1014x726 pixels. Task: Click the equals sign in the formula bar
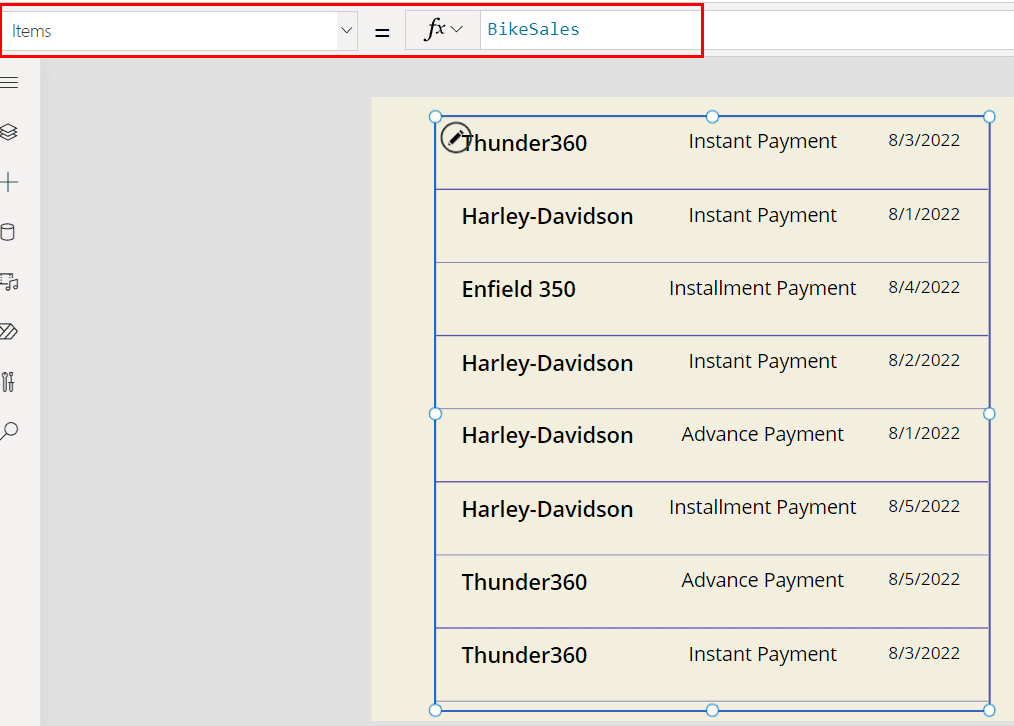pos(381,30)
